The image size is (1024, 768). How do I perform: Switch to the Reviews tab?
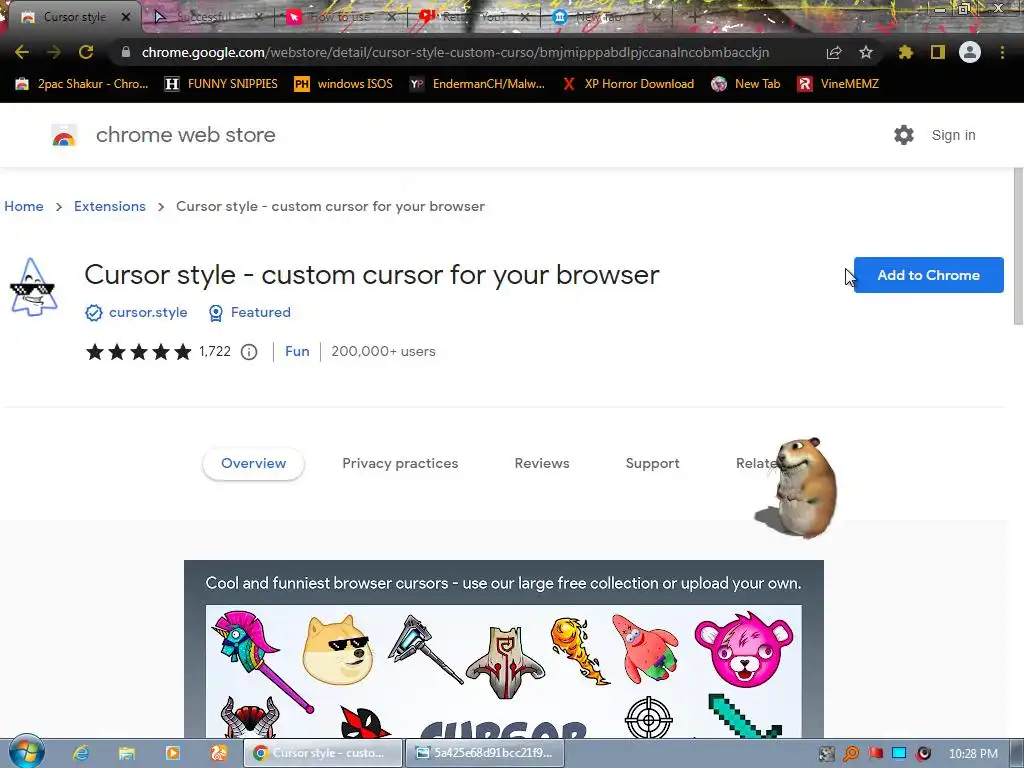542,464
